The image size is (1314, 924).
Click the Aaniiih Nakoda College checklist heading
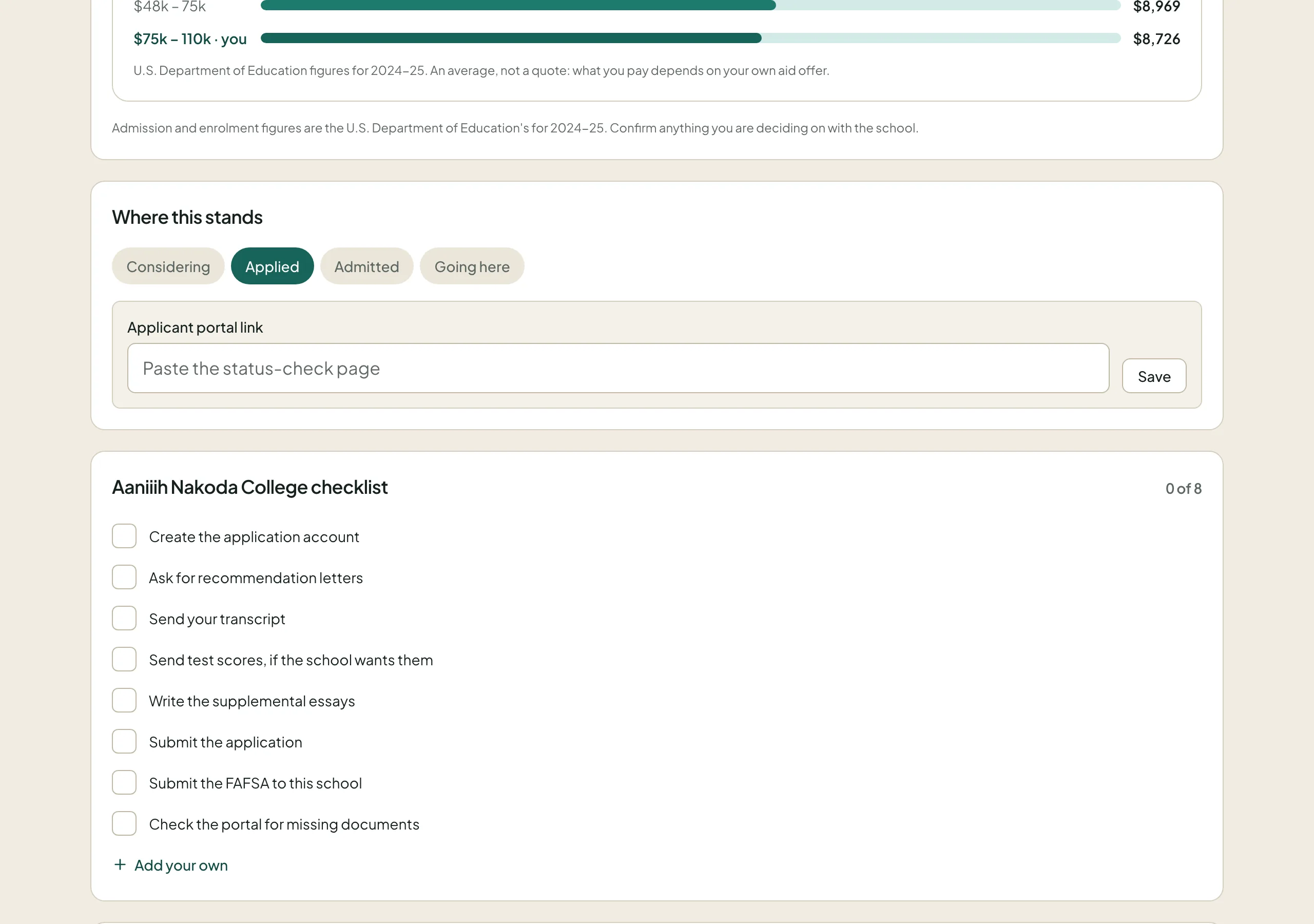250,487
